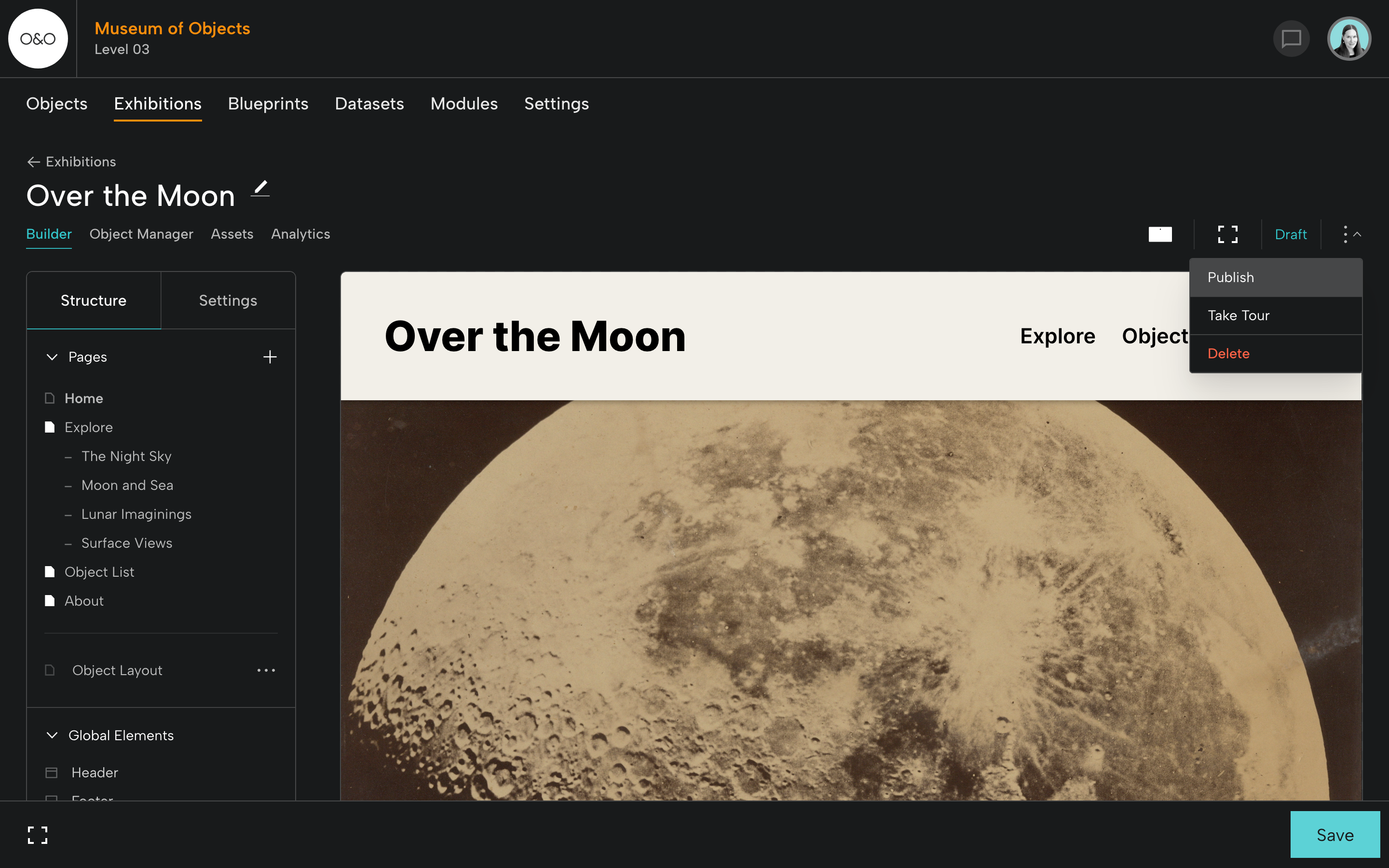
Task: Click the Draft status label
Action: click(1291, 234)
